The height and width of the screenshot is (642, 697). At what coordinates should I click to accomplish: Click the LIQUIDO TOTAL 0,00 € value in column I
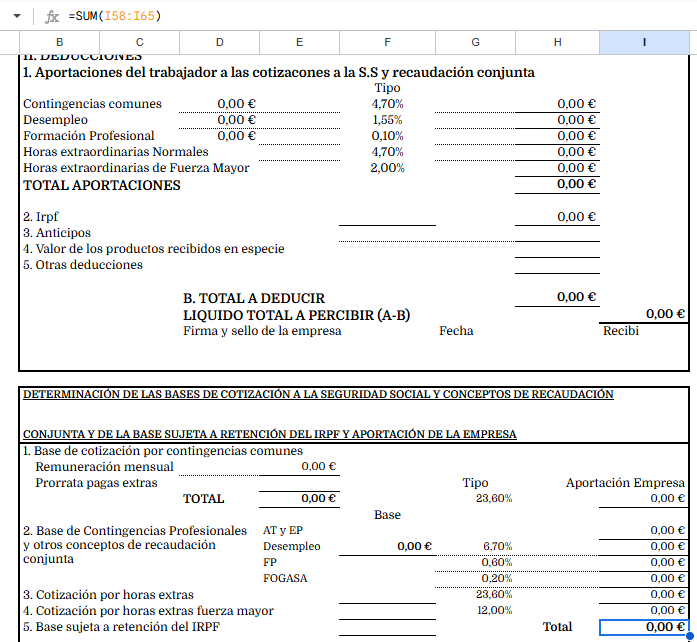[665, 313]
